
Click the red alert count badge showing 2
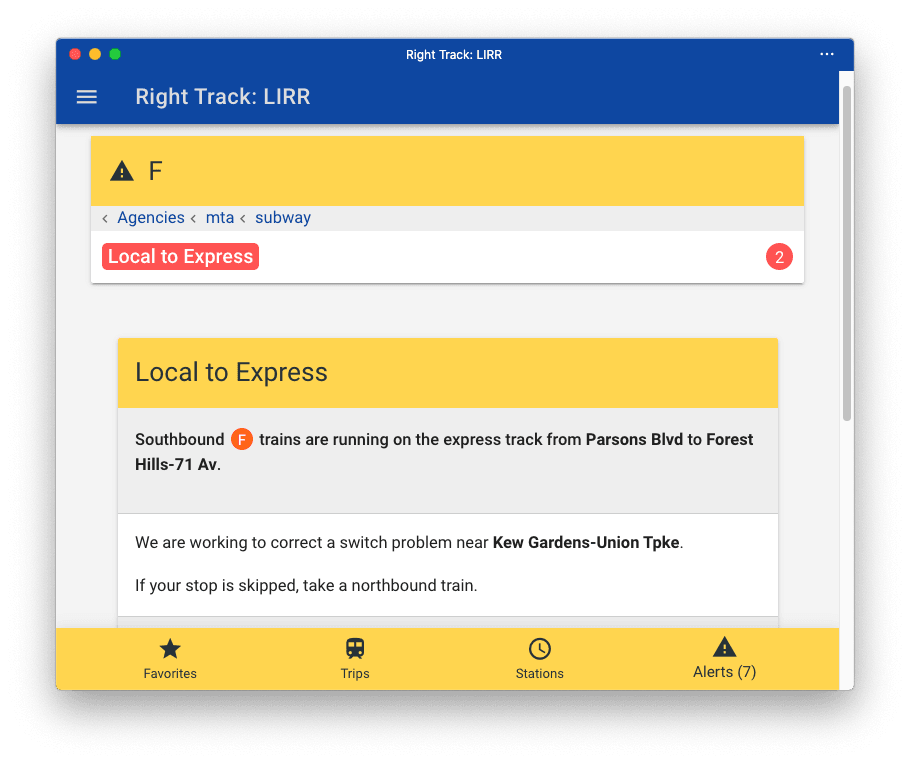[x=779, y=256]
